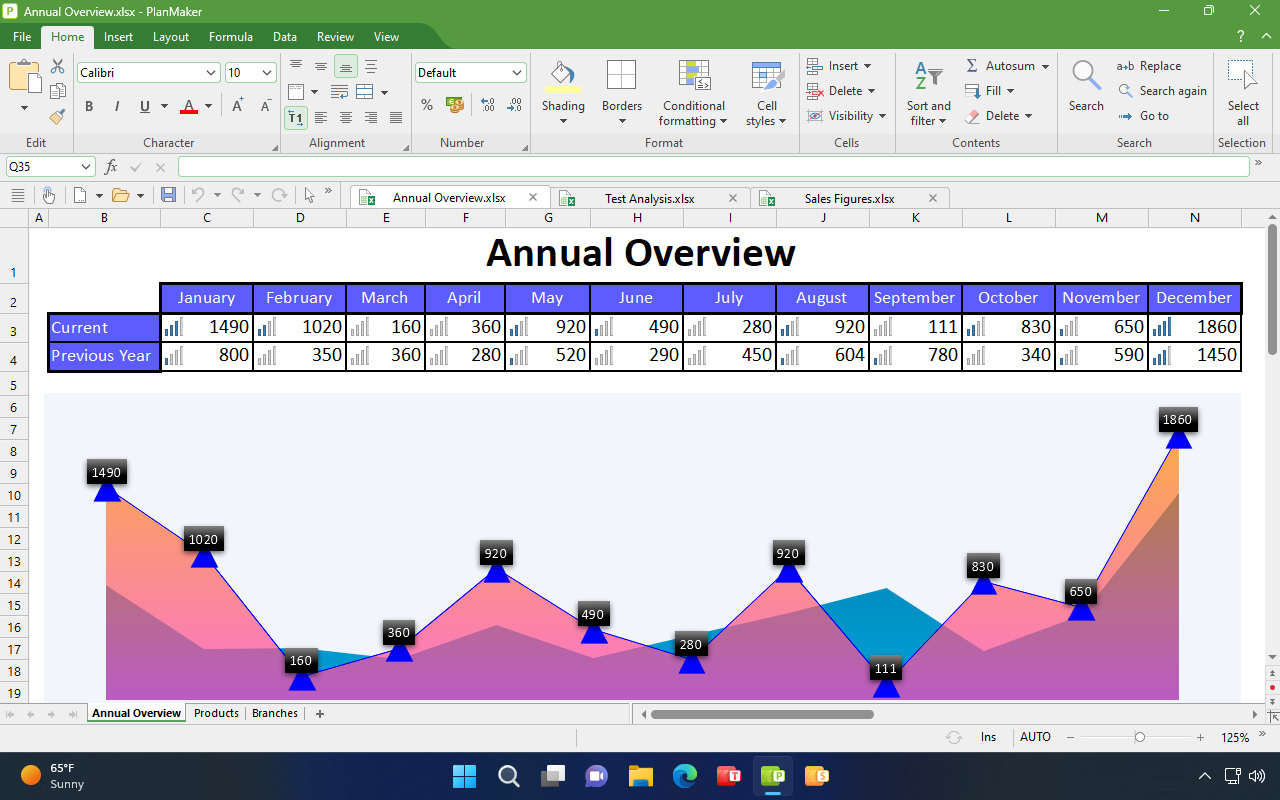
Task: Click the Open folder icon in quick toolbar
Action: point(121,195)
